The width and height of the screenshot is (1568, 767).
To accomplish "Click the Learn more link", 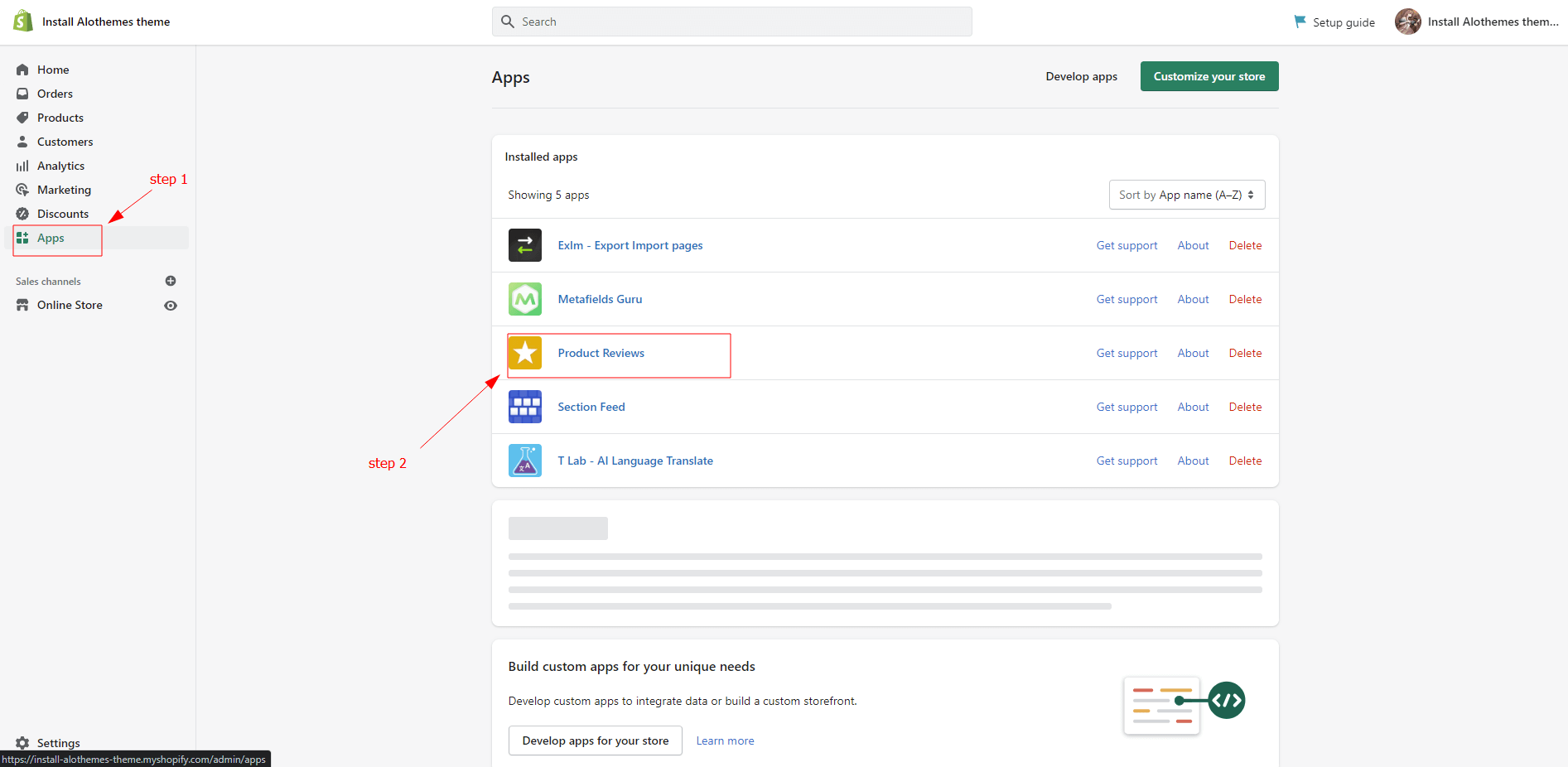I will pos(725,740).
